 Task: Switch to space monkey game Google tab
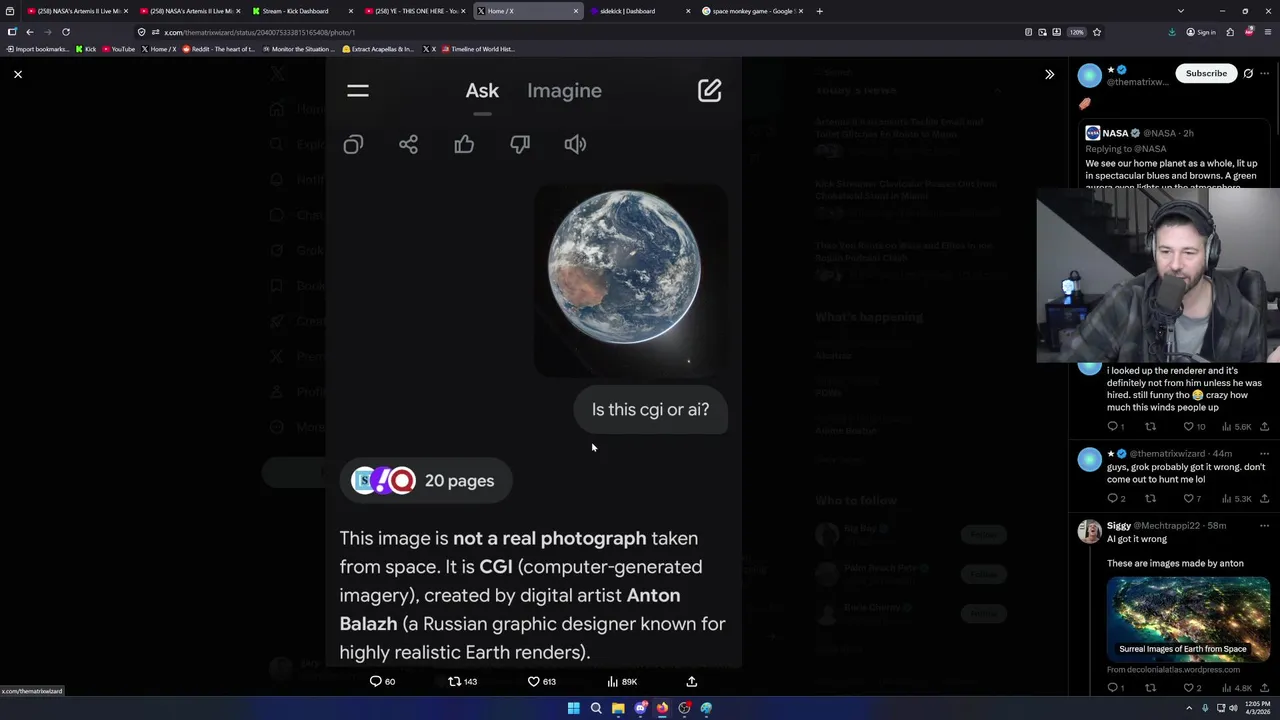click(x=752, y=11)
